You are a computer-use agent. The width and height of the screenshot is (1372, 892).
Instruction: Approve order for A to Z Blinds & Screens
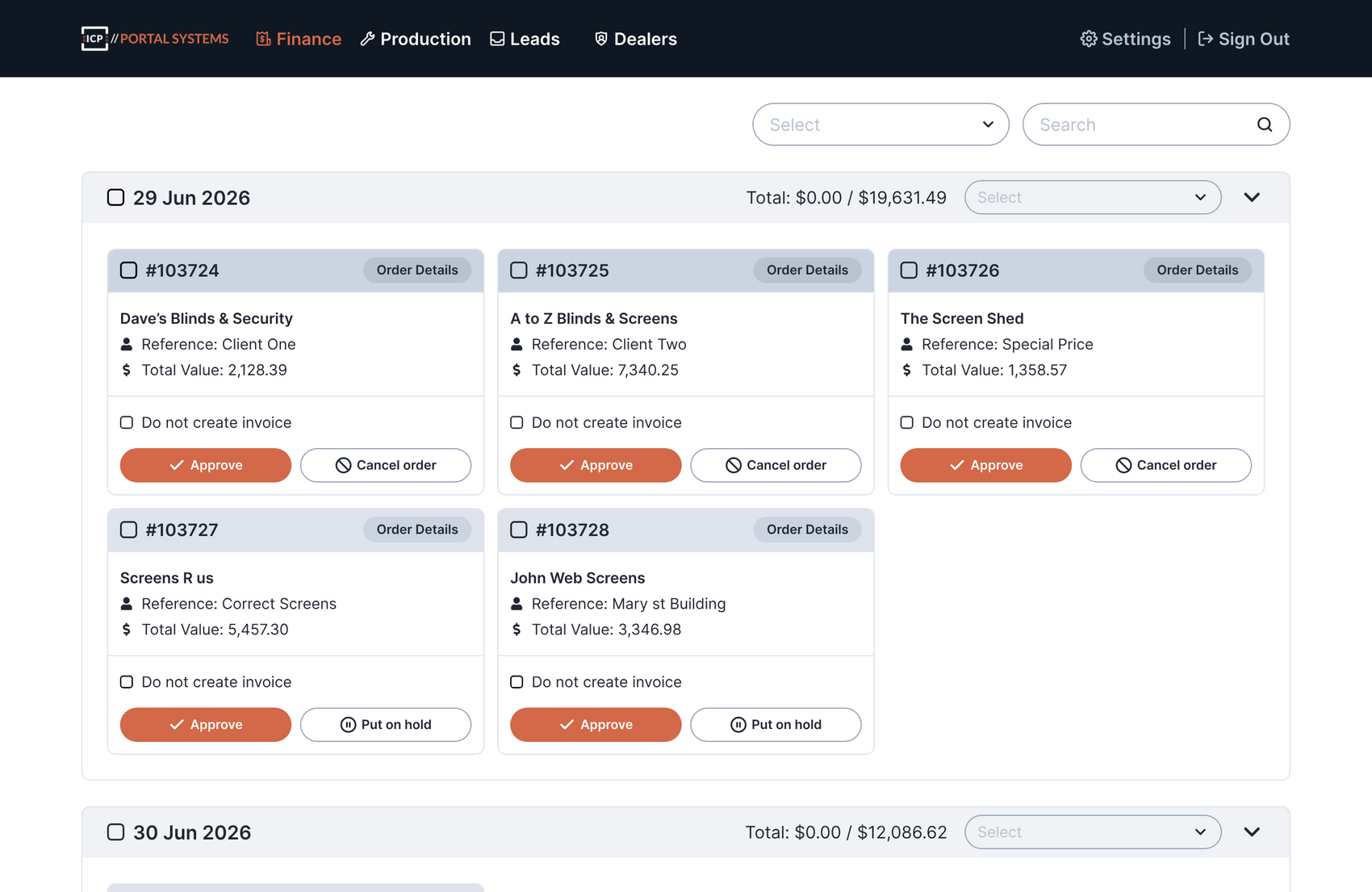click(596, 466)
